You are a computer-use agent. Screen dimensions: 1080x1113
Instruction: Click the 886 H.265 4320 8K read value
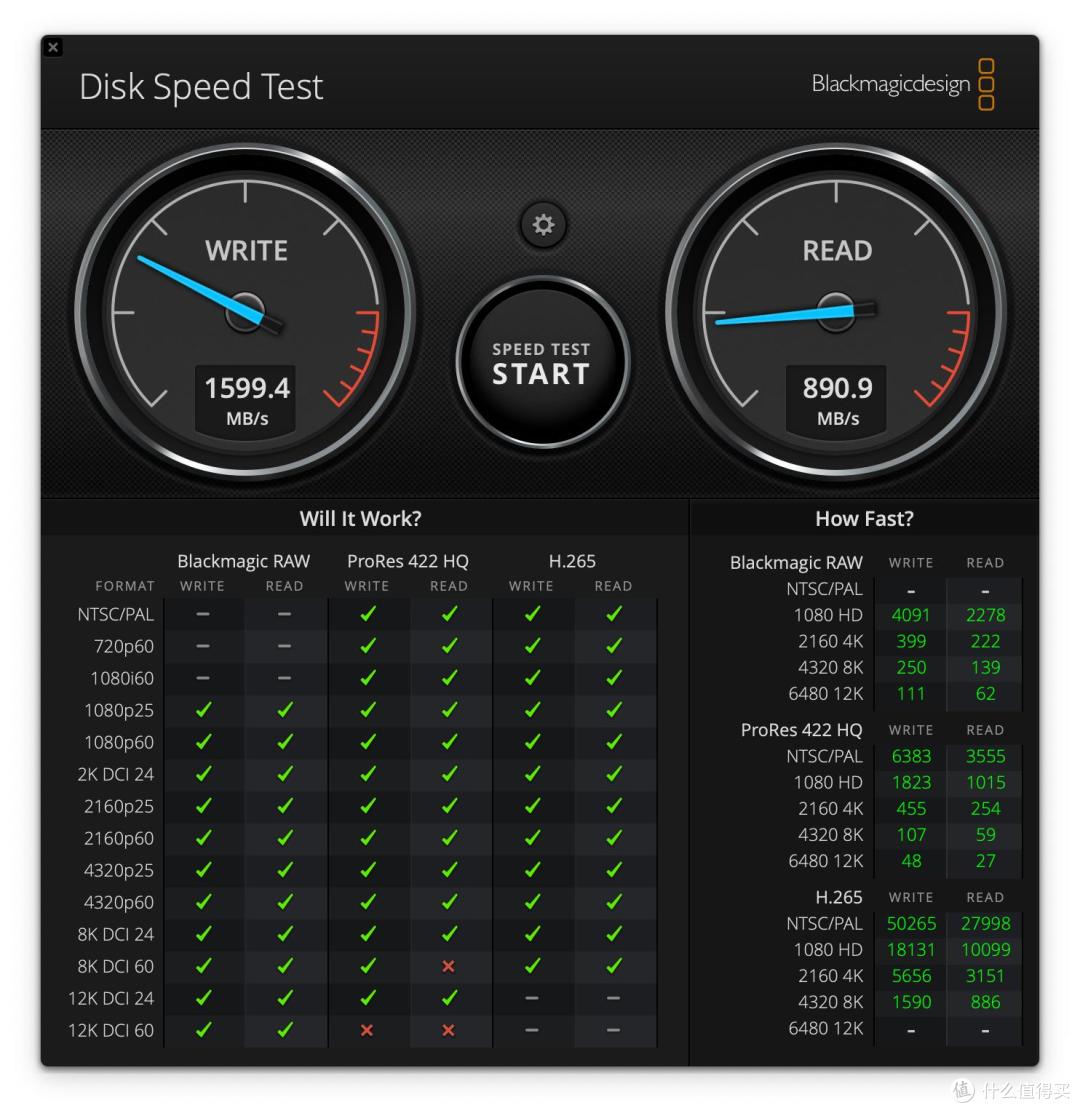[985, 1002]
